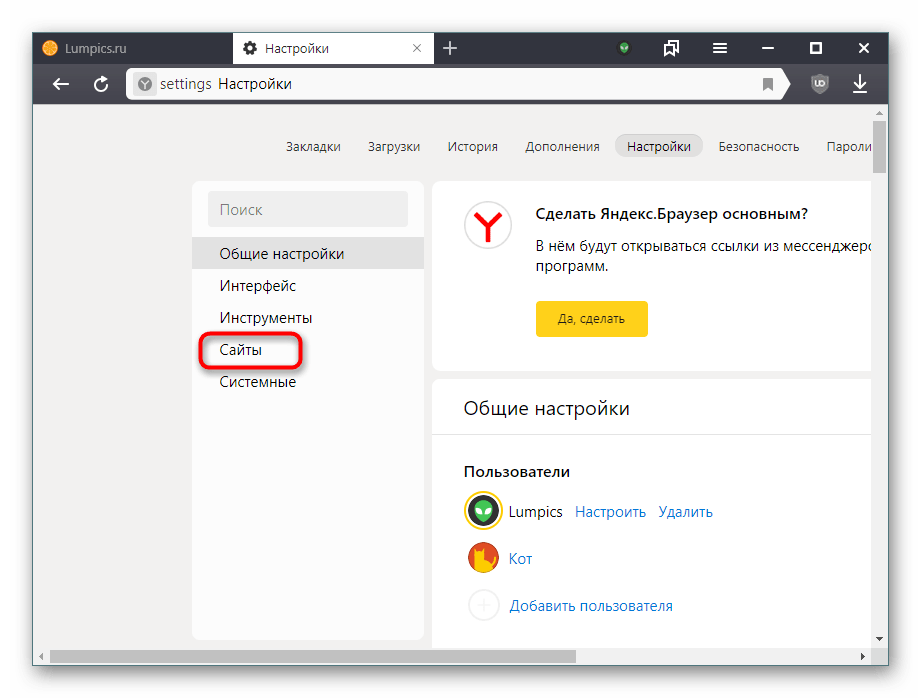Click the Lumpics user name text
This screenshot has height=698, width=921.
[x=535, y=512]
